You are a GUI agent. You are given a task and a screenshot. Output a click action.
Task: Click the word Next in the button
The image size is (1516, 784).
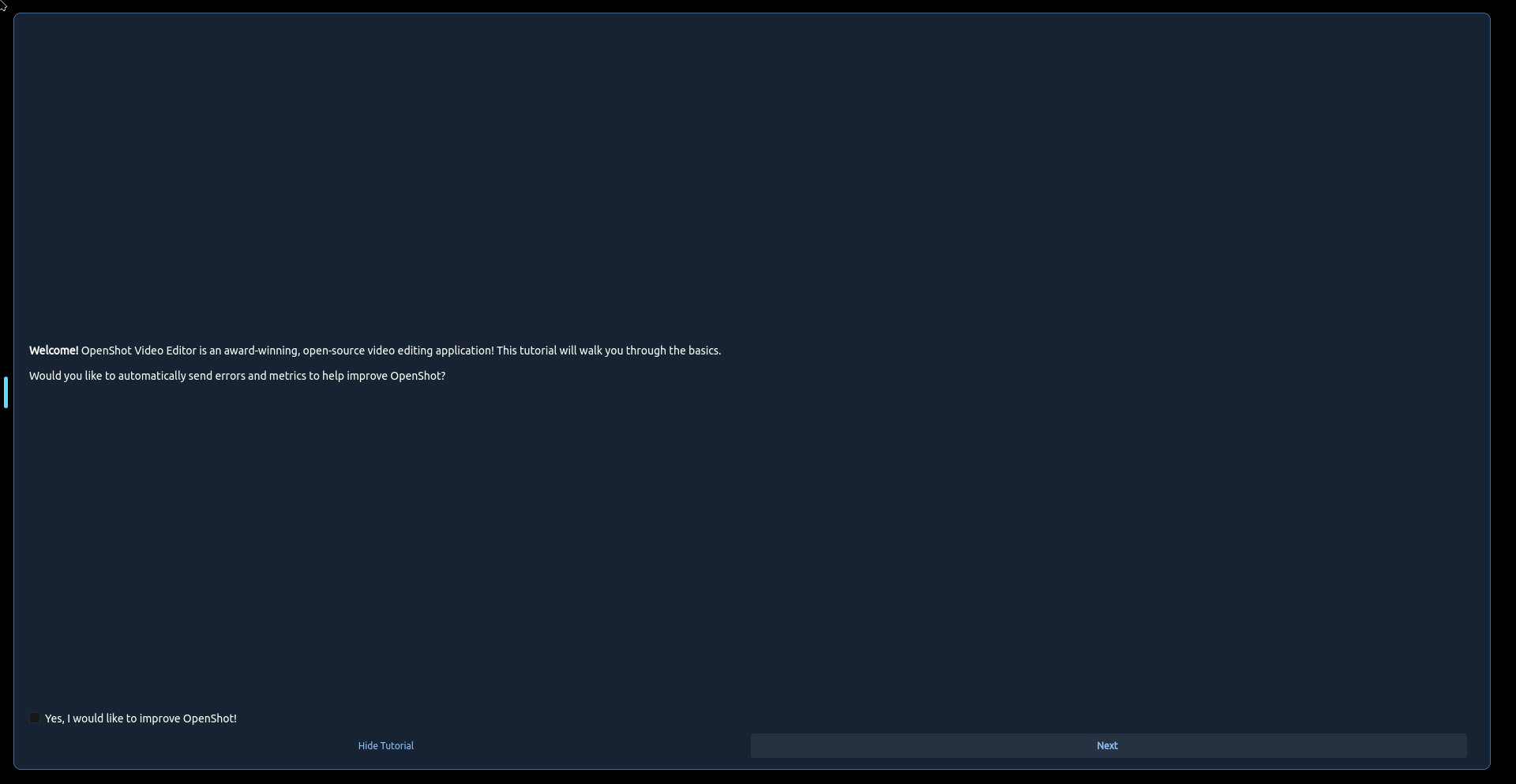pyautogui.click(x=1107, y=745)
